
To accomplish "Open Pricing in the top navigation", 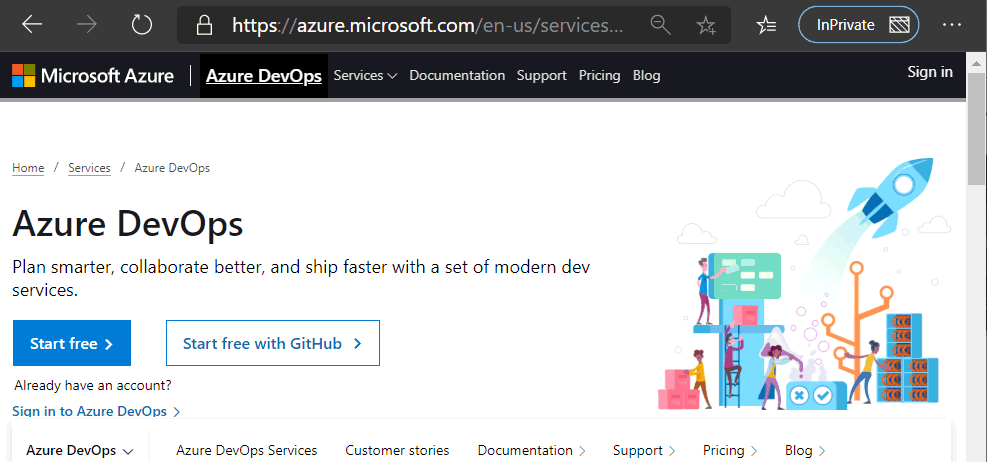I will pyautogui.click(x=599, y=76).
